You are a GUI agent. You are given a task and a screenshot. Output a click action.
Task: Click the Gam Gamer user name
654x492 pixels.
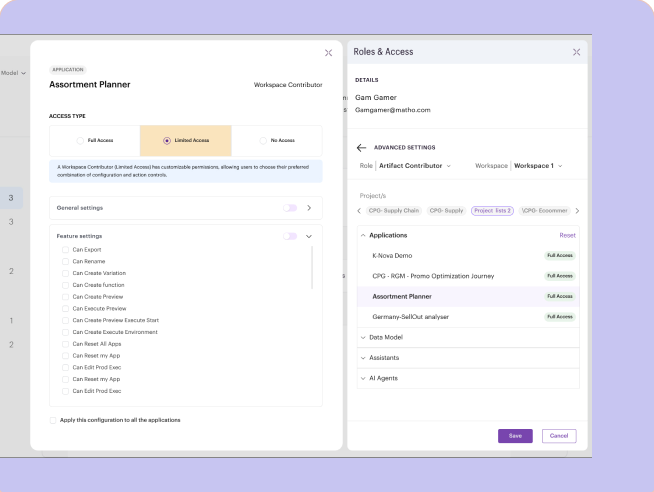click(375, 98)
